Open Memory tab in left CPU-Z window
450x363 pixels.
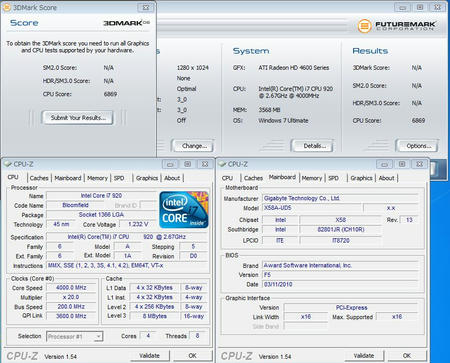(97, 178)
